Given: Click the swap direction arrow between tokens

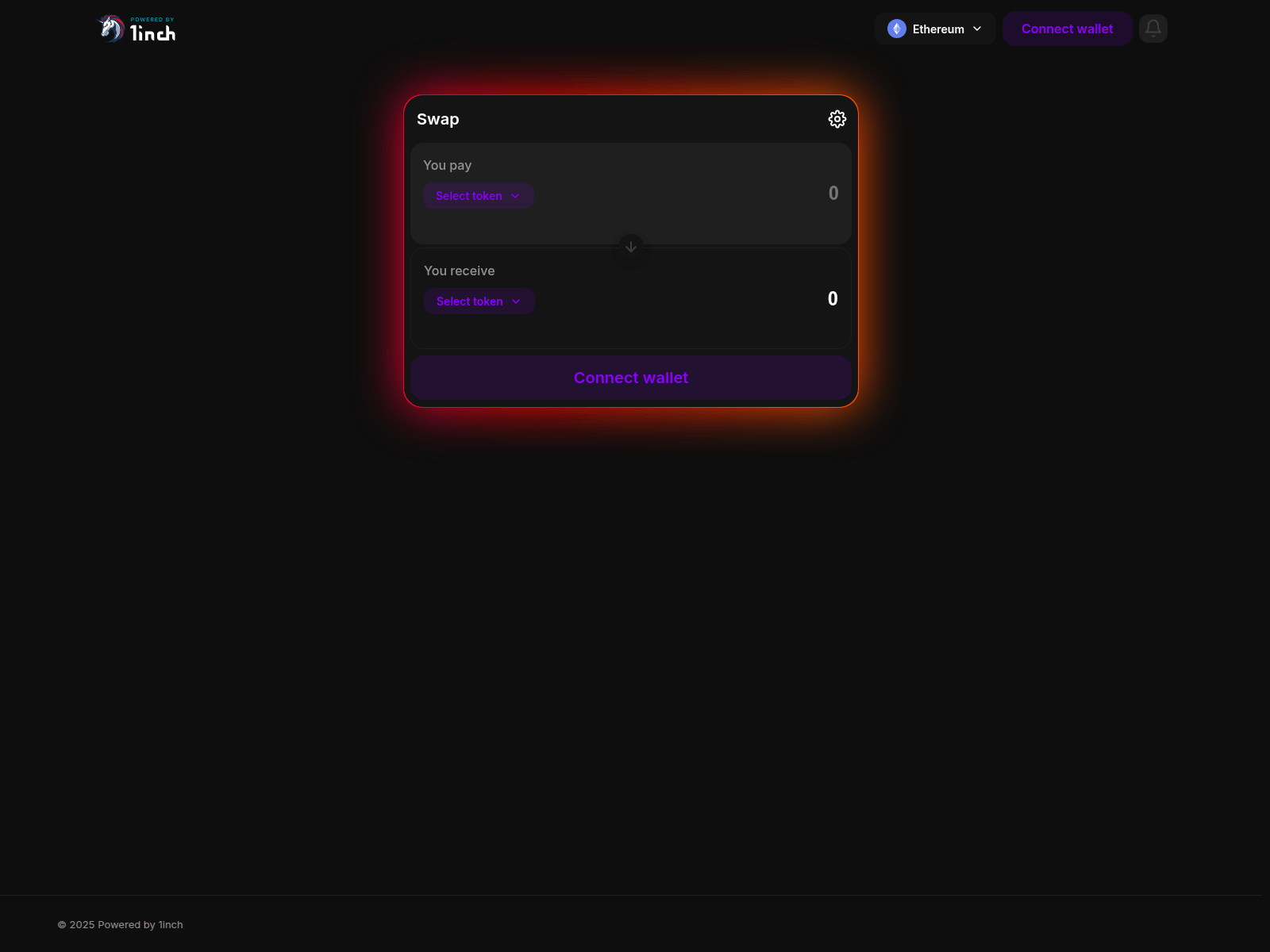Looking at the screenshot, I should [630, 247].
